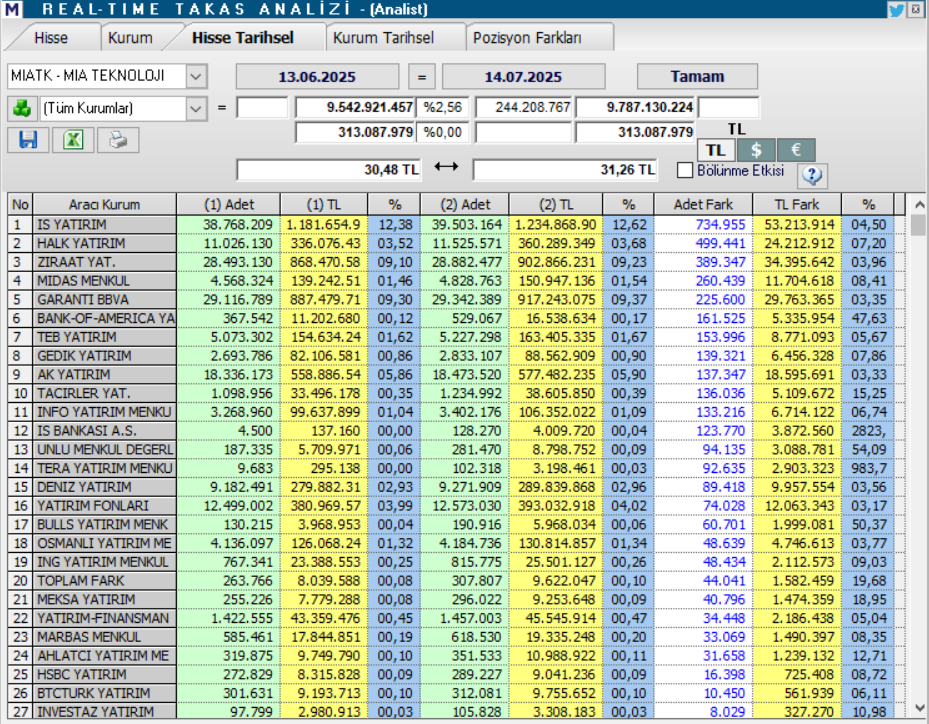Click the 31,26 TL price field
Image resolution: width=929 pixels, height=724 pixels.
pos(565,170)
